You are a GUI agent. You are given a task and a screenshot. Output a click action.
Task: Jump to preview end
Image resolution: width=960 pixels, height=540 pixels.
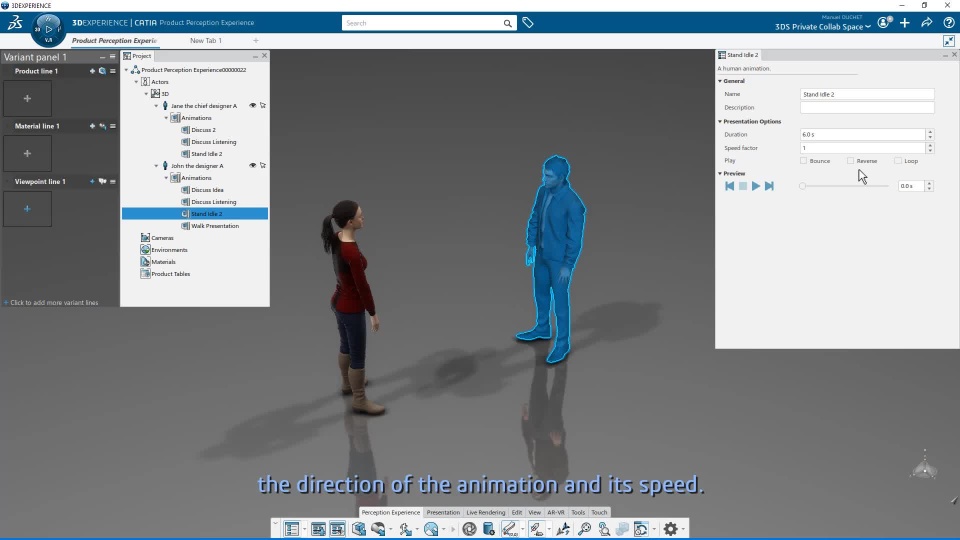[x=769, y=186]
